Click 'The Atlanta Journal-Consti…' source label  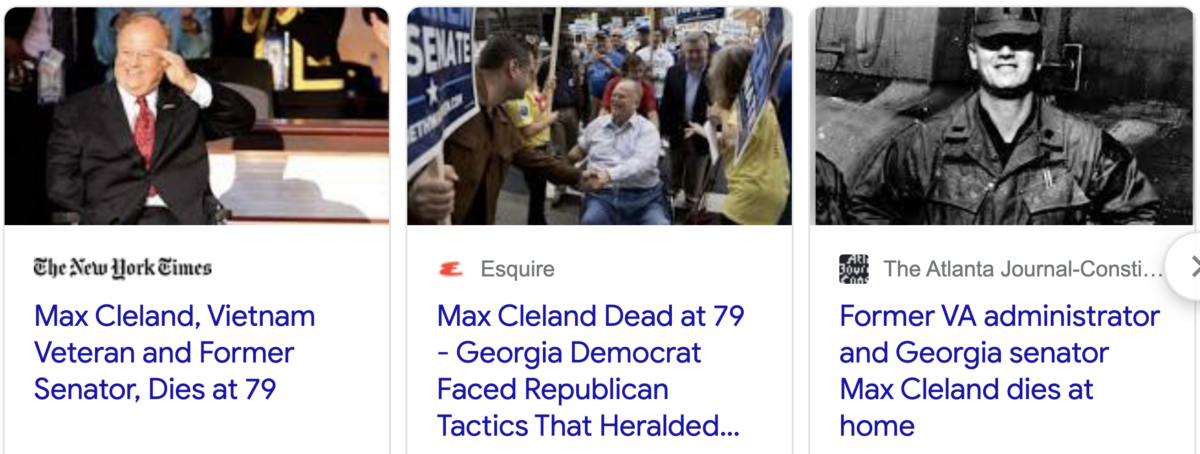1025,269
